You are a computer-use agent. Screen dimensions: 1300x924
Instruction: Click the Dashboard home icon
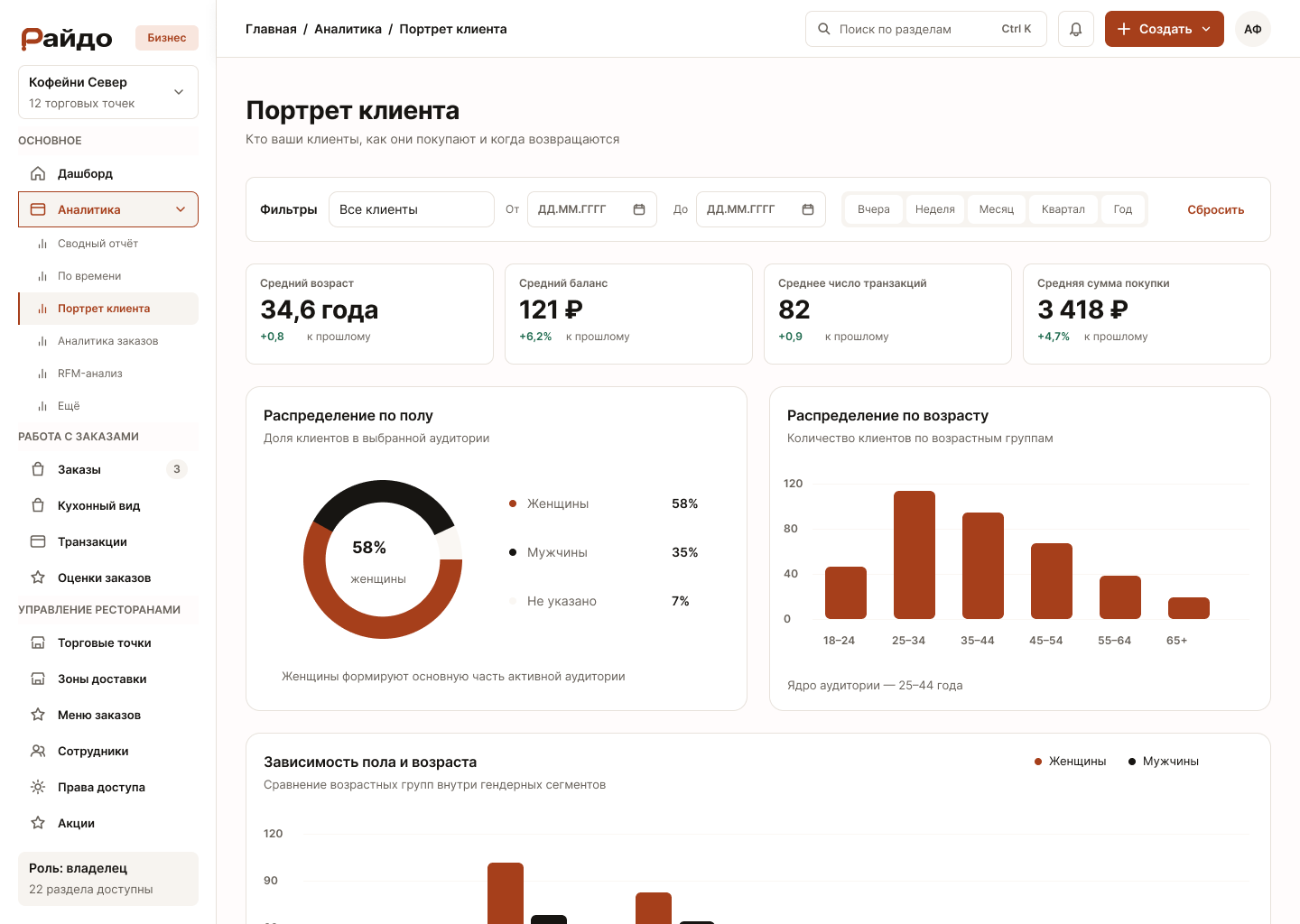click(38, 173)
